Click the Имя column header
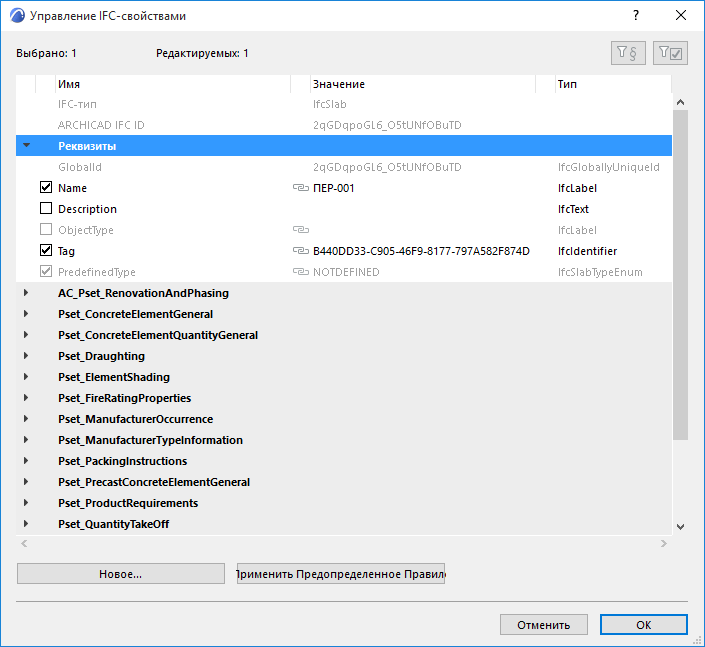705x647 pixels. click(170, 84)
